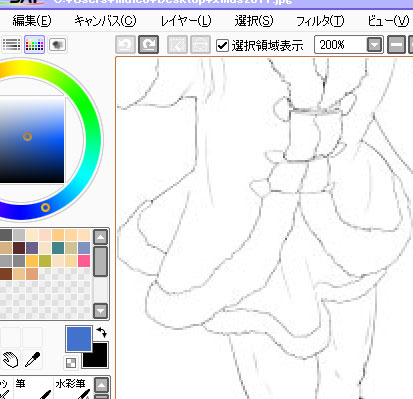413x399 pixels.
Task: Select the salmon swatch in the bottom row
Action: [x=32, y=274]
